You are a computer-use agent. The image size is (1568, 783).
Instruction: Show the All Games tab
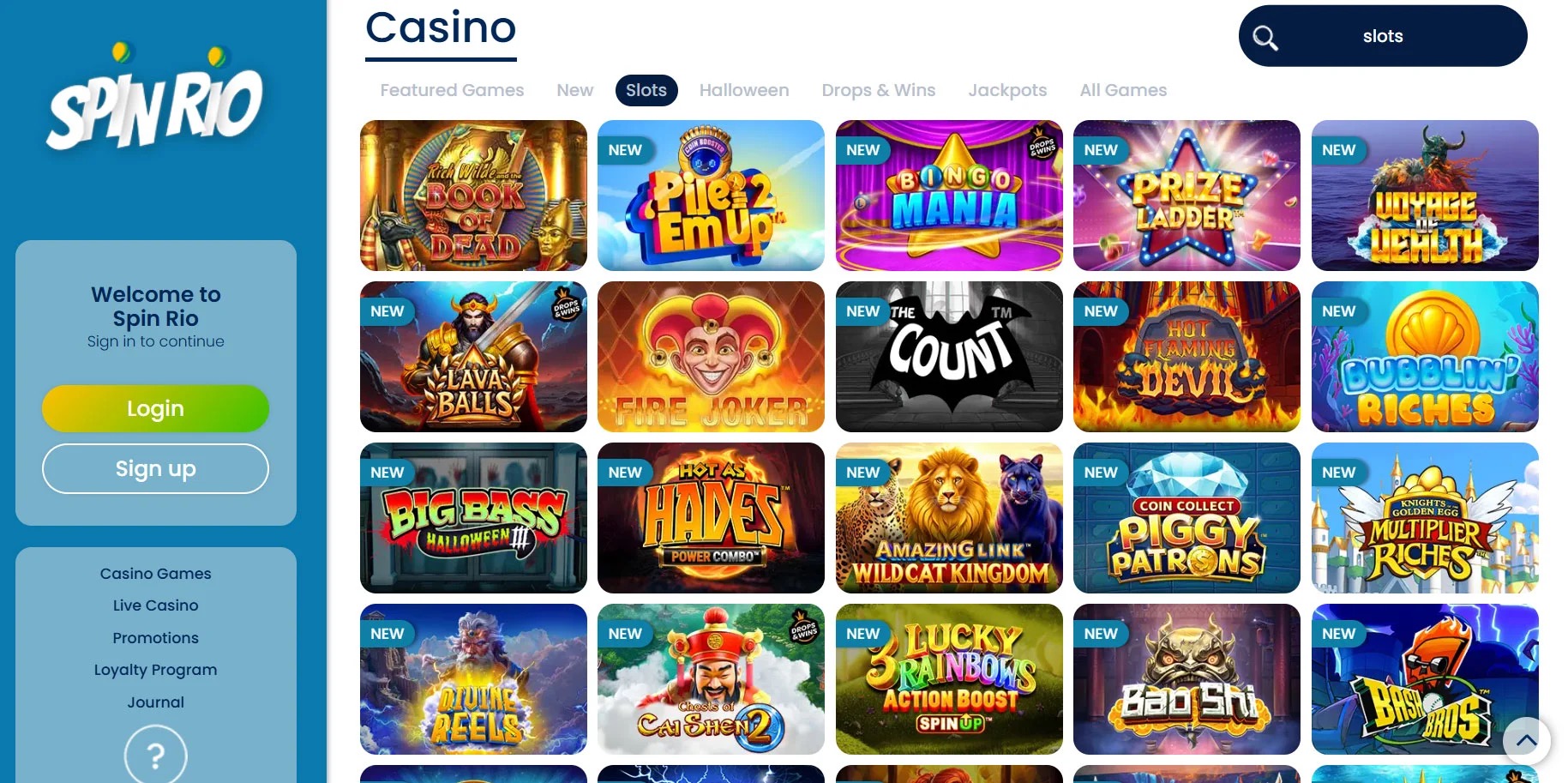pos(1123,90)
